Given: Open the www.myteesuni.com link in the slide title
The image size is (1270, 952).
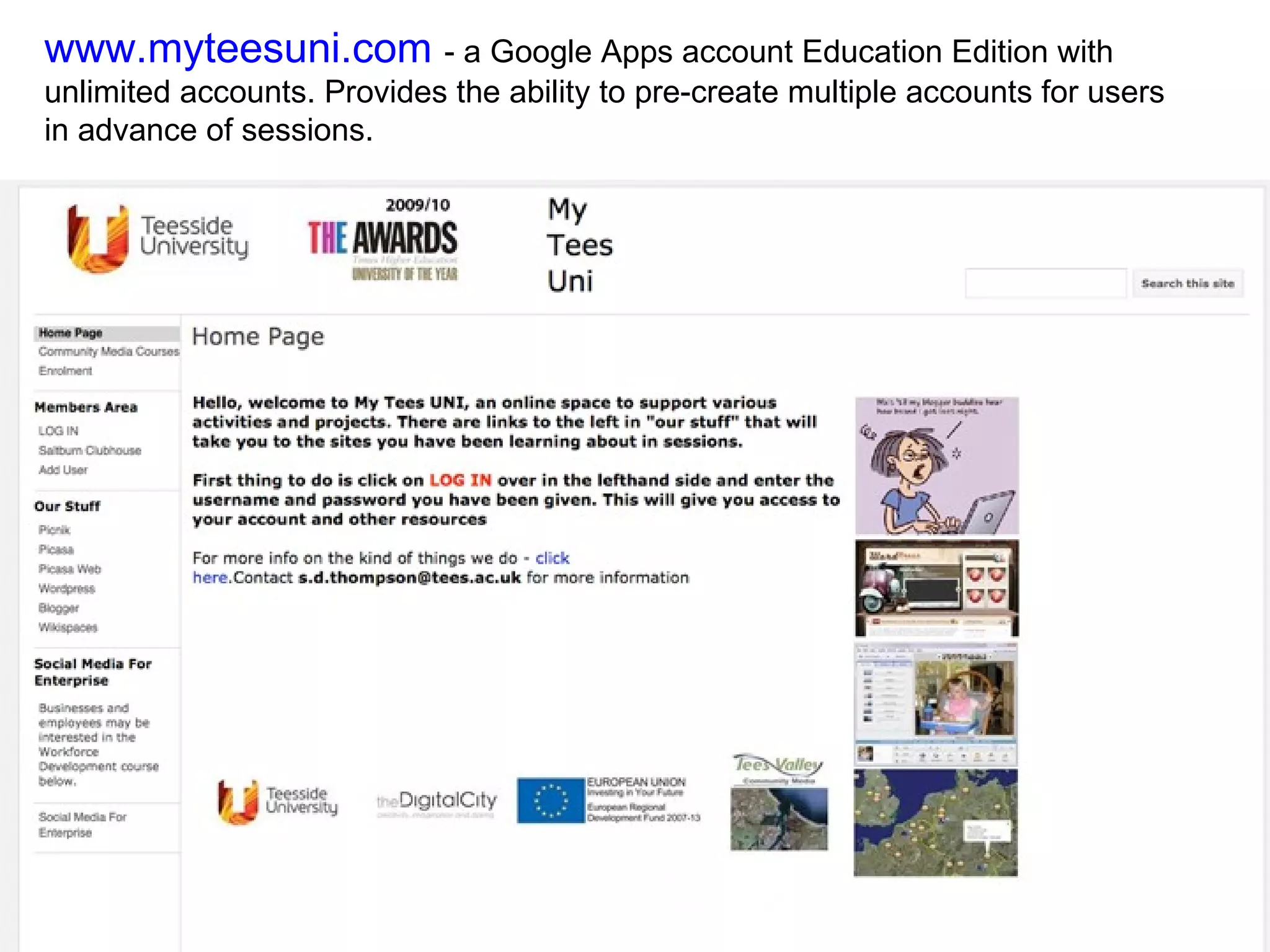Looking at the screenshot, I should pyautogui.click(x=238, y=49).
